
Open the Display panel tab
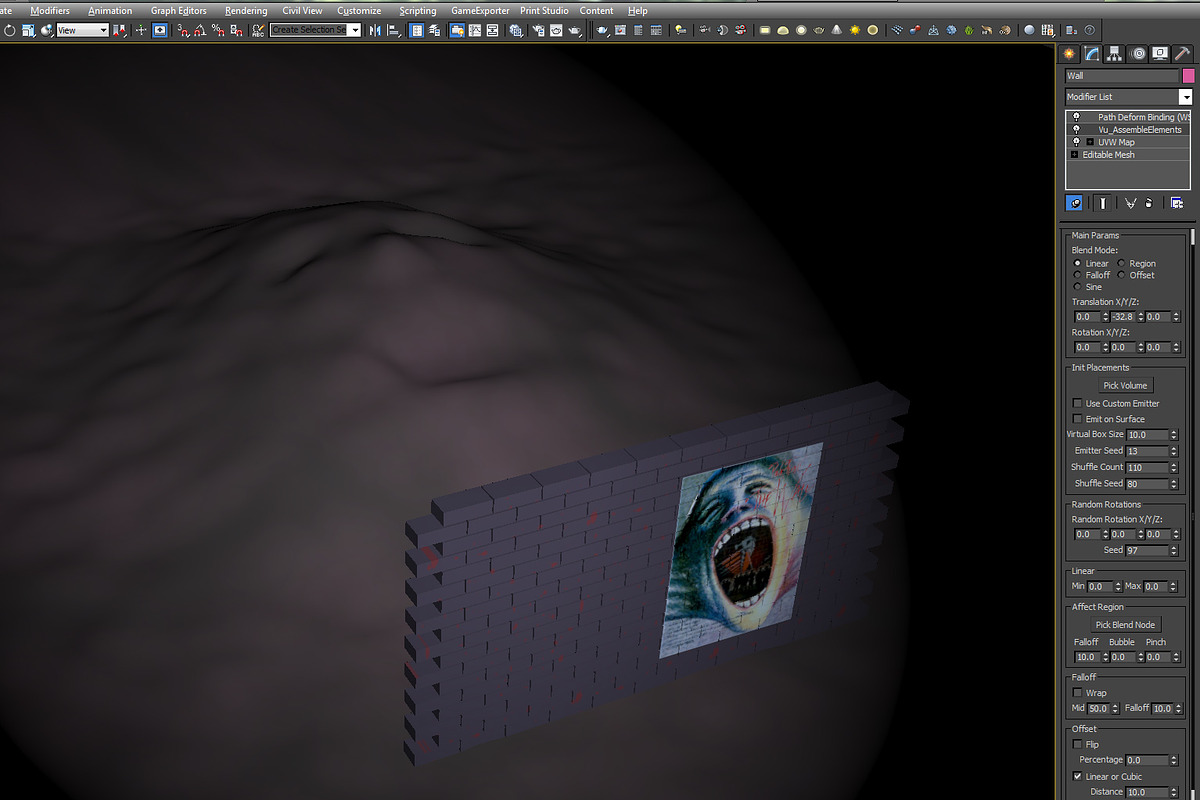pos(1160,53)
